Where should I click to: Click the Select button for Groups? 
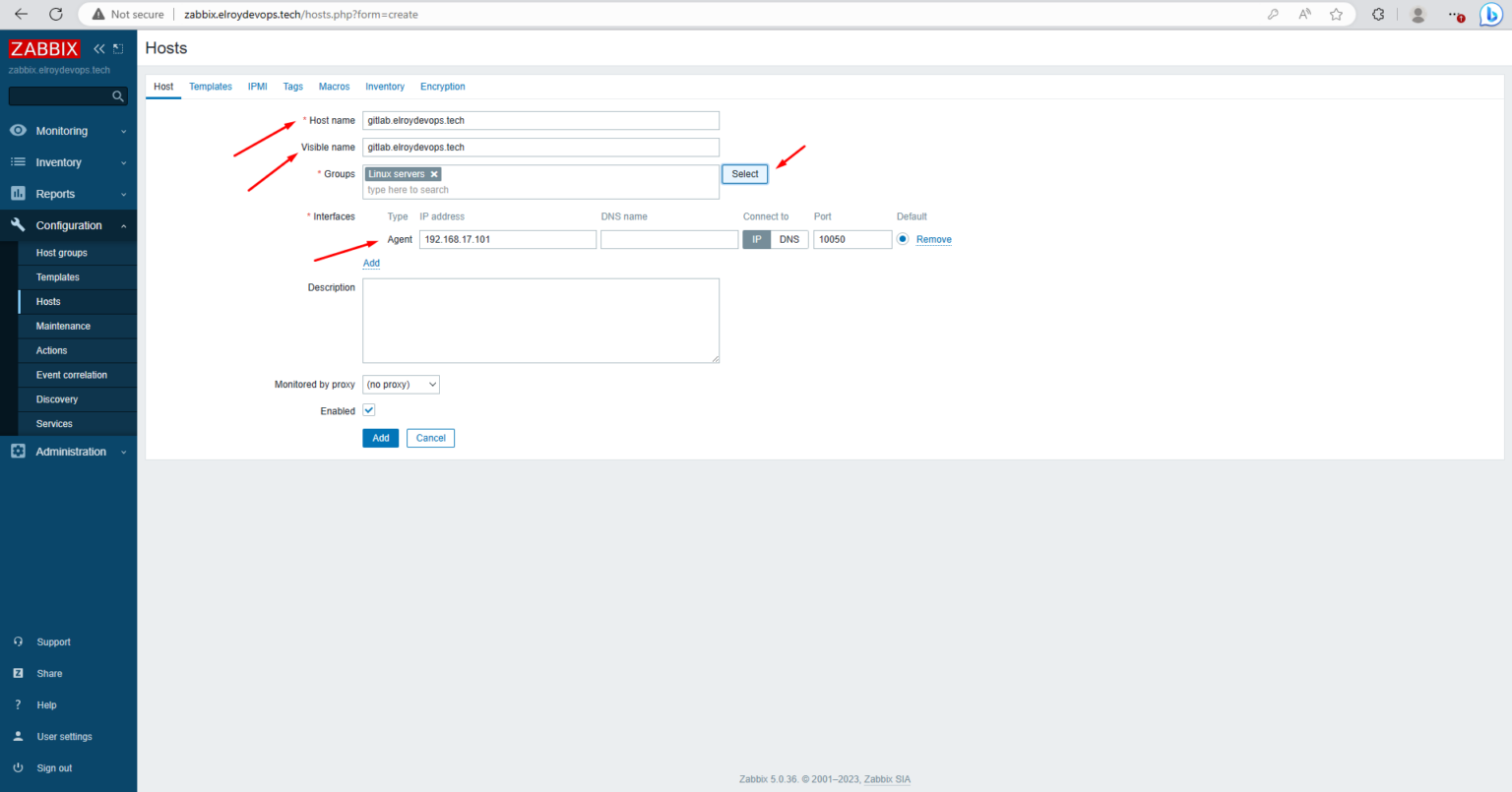[744, 173]
